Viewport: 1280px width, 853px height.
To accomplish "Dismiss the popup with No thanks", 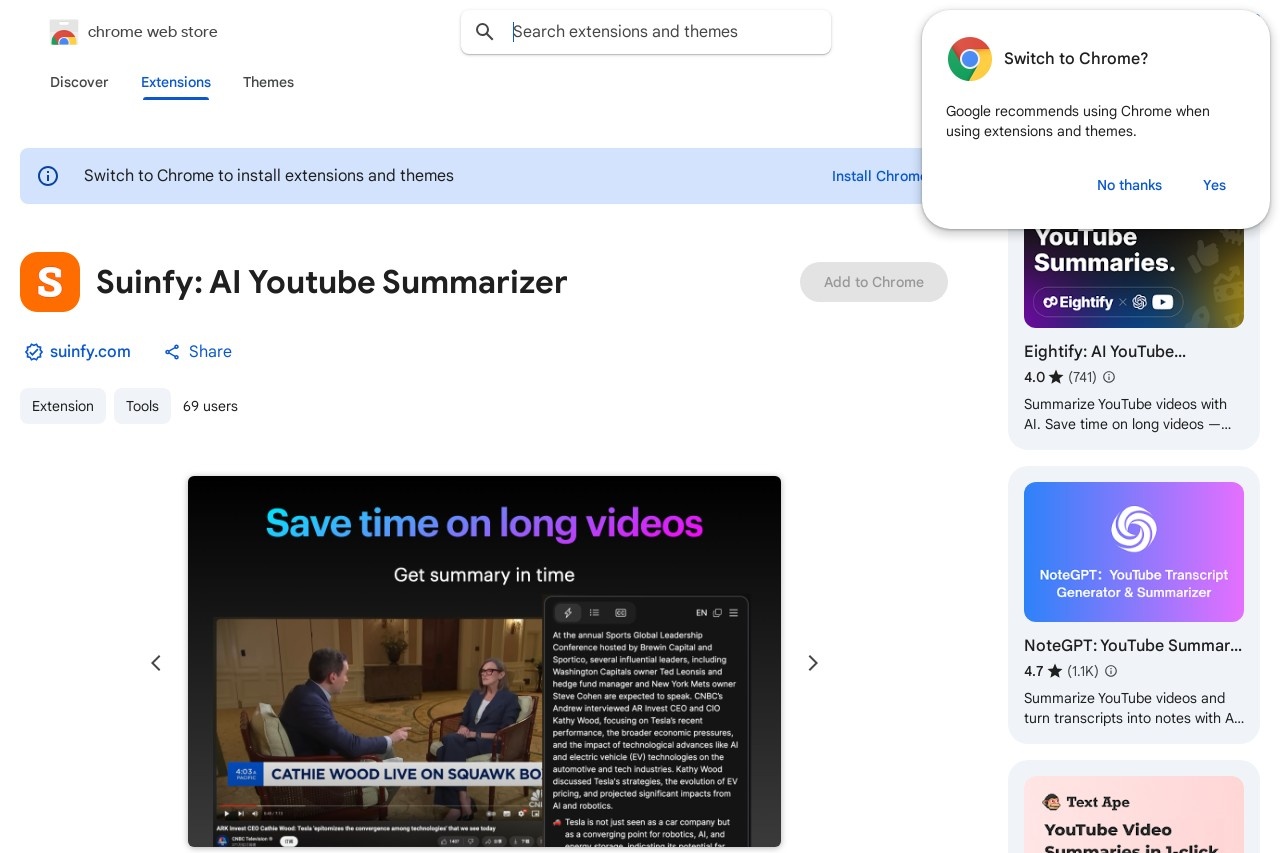I will tap(1129, 185).
